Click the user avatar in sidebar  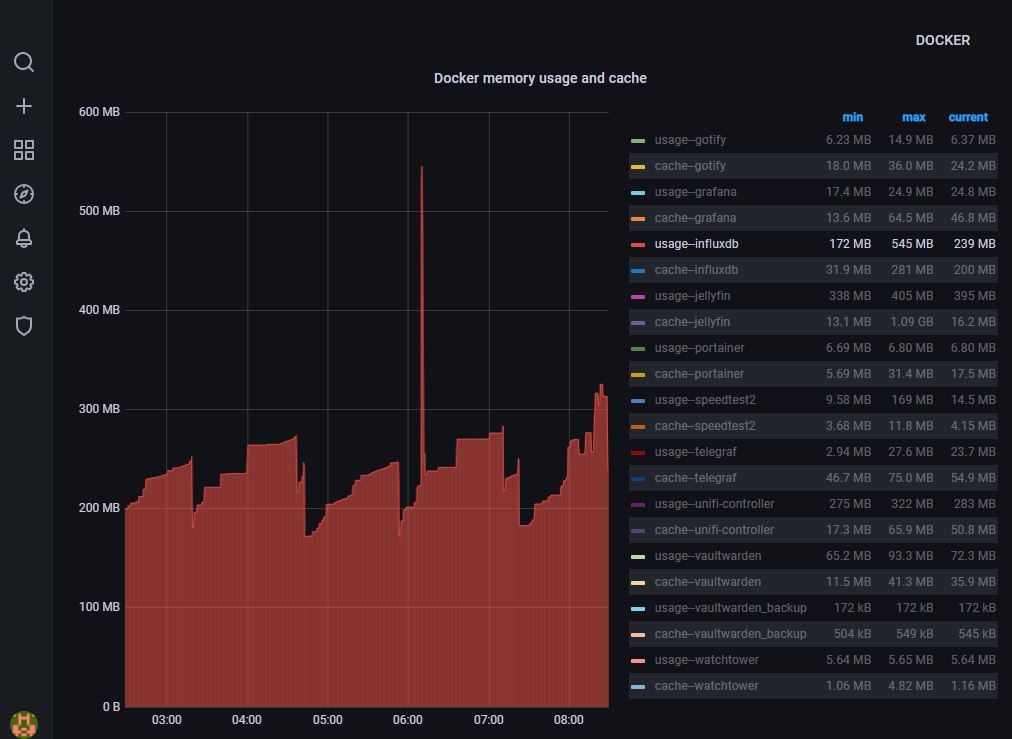pos(24,723)
